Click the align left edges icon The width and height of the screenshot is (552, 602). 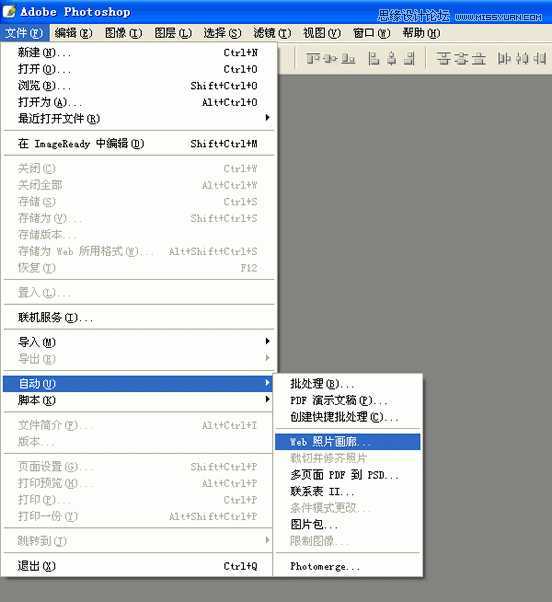[374, 58]
